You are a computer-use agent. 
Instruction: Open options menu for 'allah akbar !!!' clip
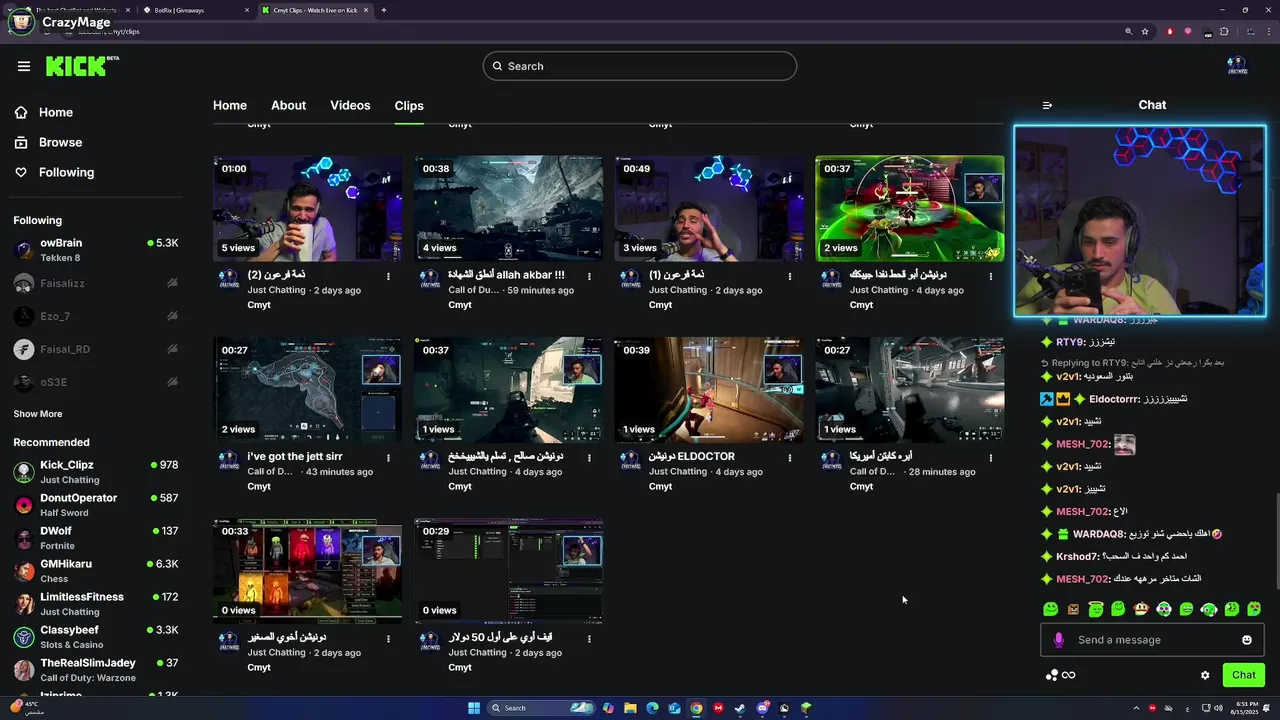pos(589,276)
